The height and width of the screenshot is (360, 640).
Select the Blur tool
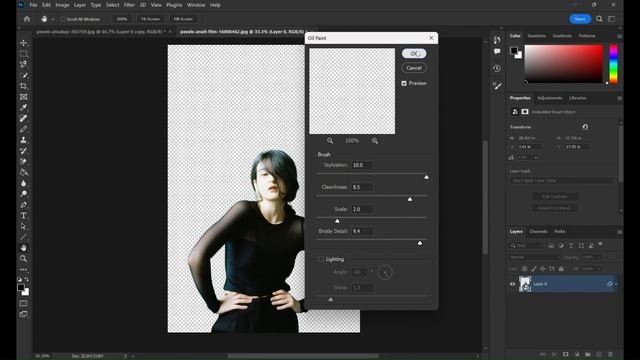[x=24, y=183]
